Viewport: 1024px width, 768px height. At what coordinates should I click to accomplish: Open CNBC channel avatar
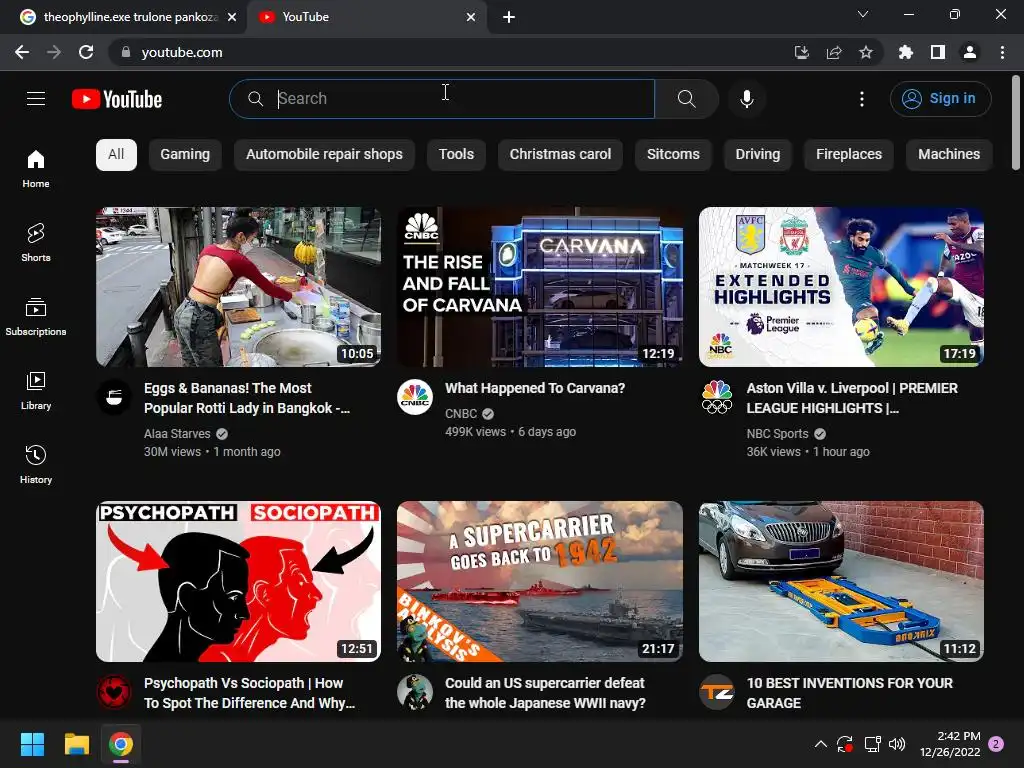(x=415, y=397)
